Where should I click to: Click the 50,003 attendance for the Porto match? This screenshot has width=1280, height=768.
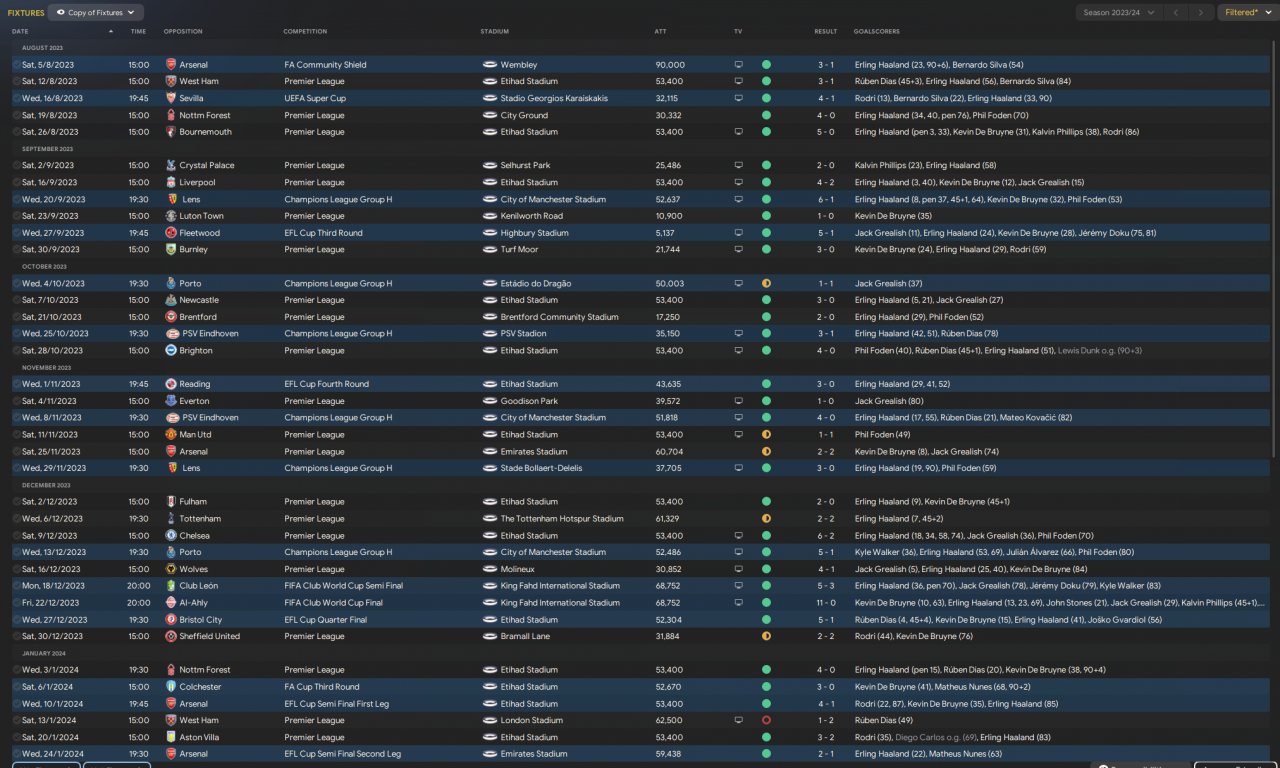[x=670, y=283]
